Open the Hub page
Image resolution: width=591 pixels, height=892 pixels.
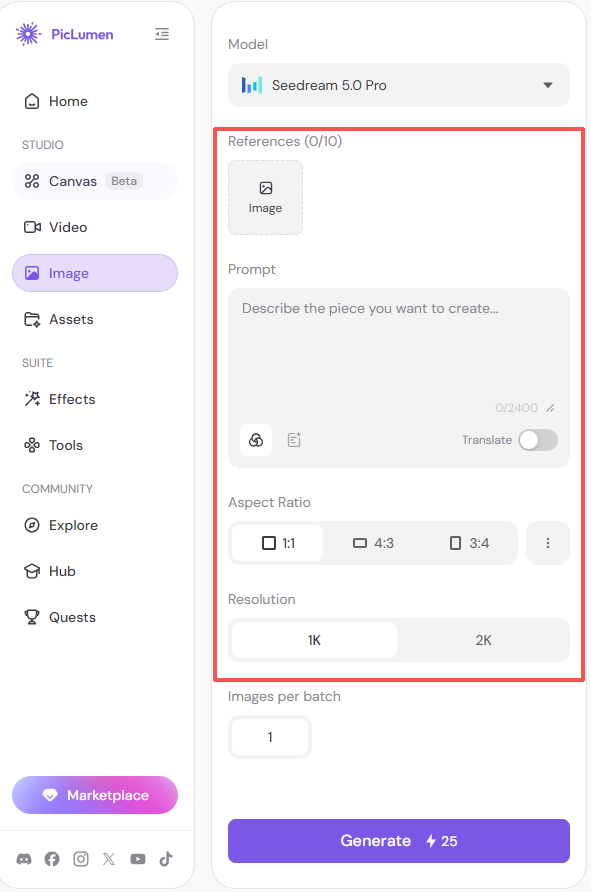point(95,571)
